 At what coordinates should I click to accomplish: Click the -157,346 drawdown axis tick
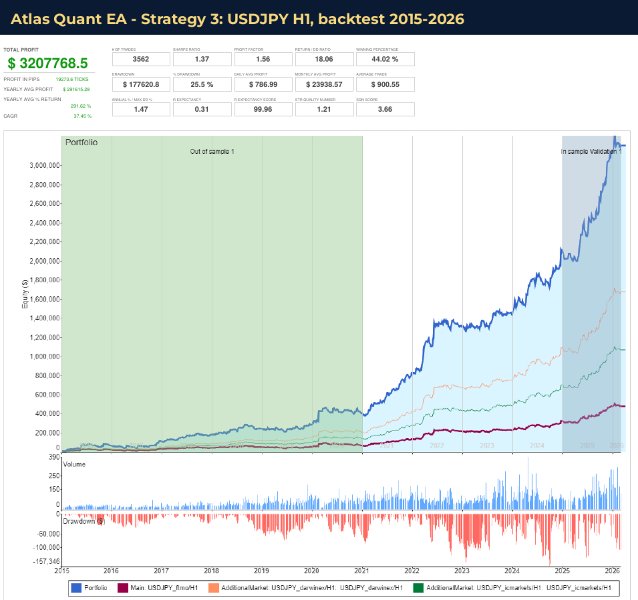pyautogui.click(x=48, y=561)
